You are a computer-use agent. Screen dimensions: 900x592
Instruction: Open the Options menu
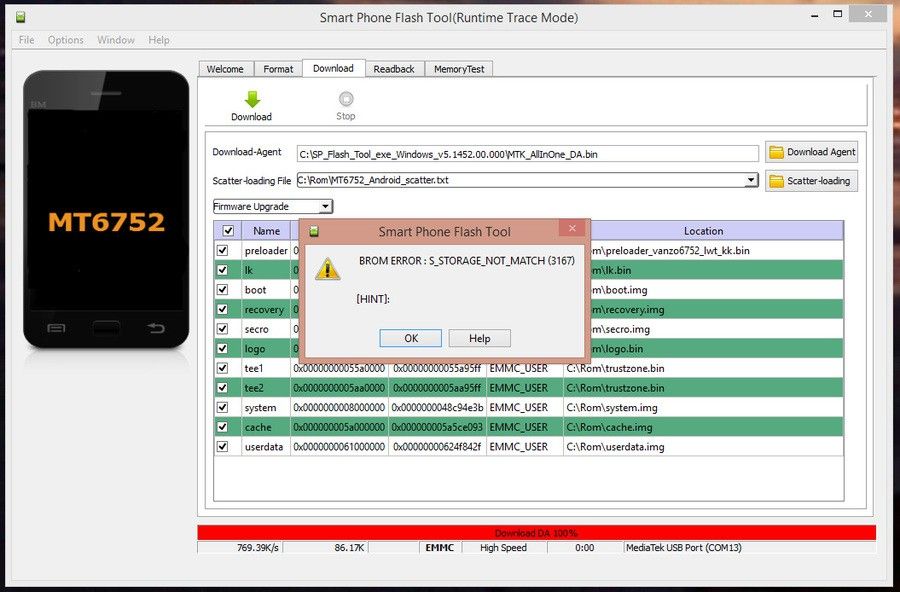coord(65,40)
